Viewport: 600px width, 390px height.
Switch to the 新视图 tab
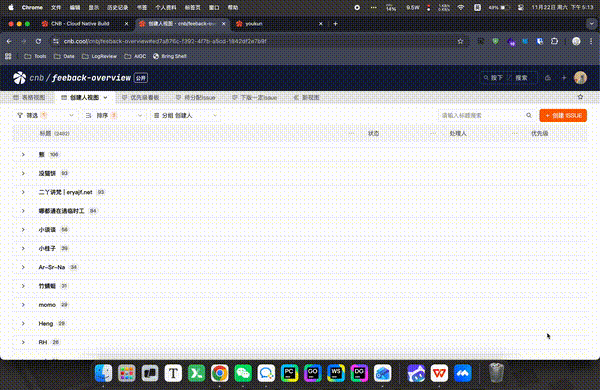pyautogui.click(x=307, y=98)
